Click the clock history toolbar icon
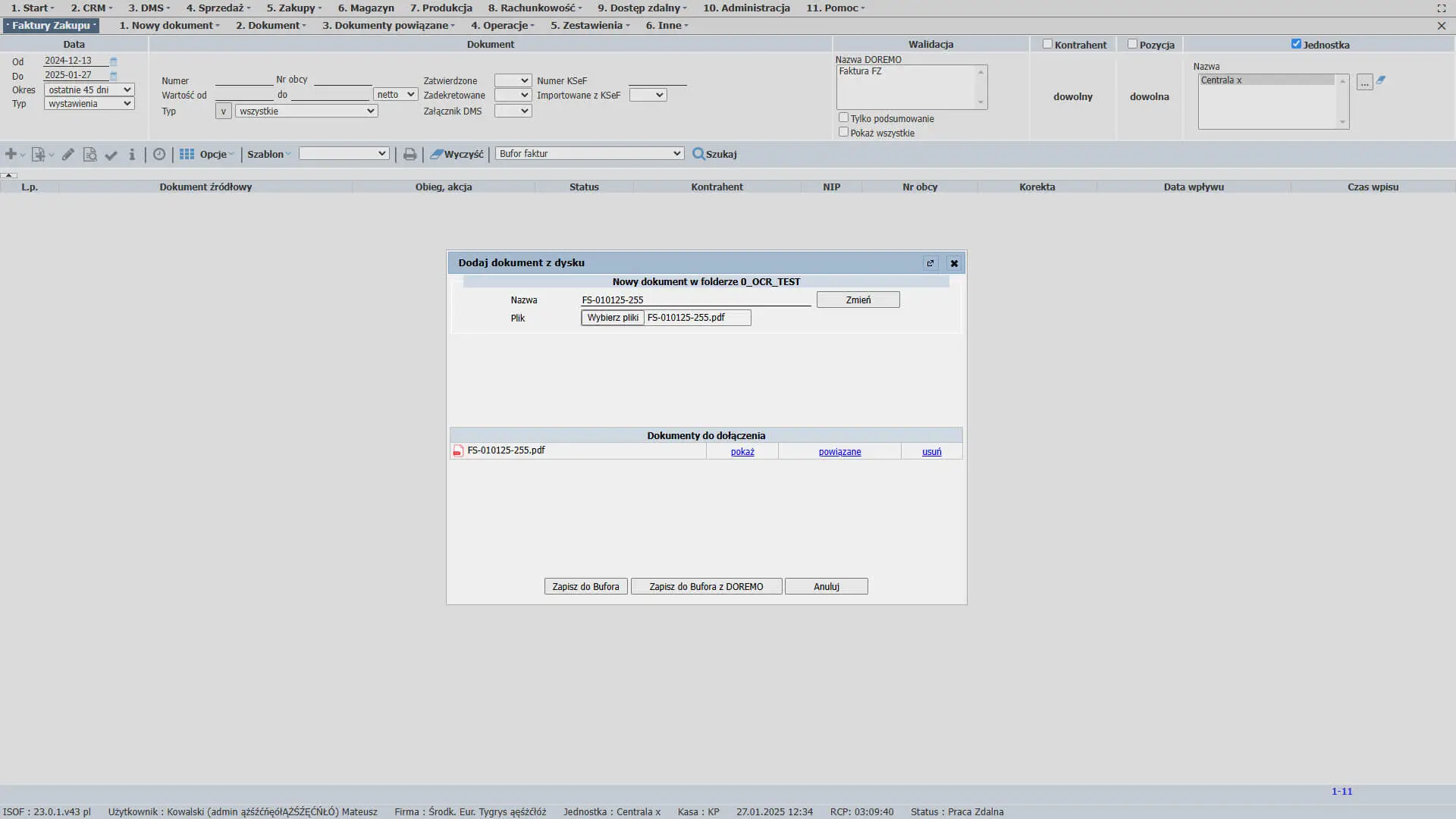Viewport: 1456px width, 819px height. tap(159, 154)
